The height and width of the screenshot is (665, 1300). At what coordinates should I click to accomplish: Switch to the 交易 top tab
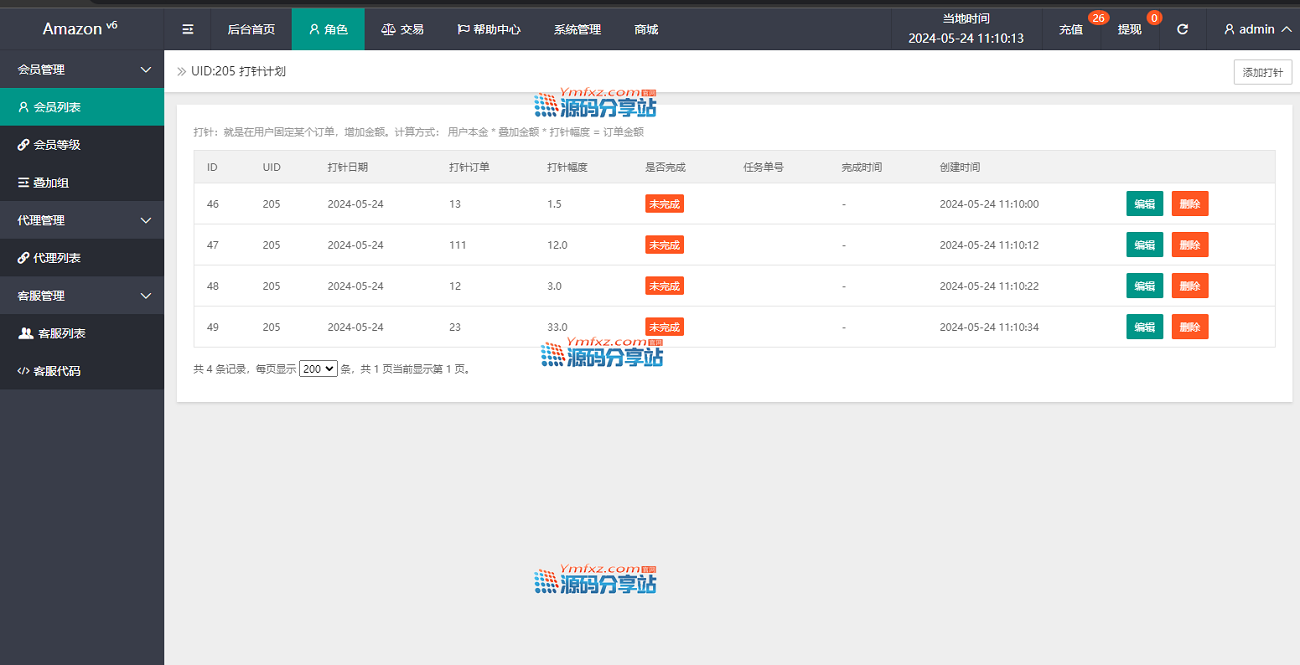click(402, 29)
